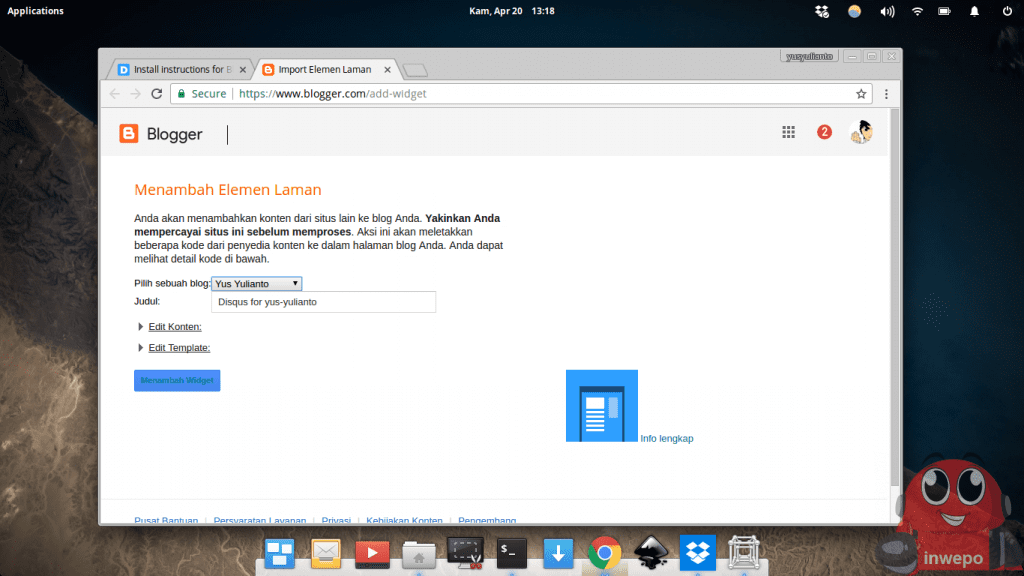This screenshot has height=576, width=1024.
Task: Open the notifications bell in panel
Action: click(974, 11)
